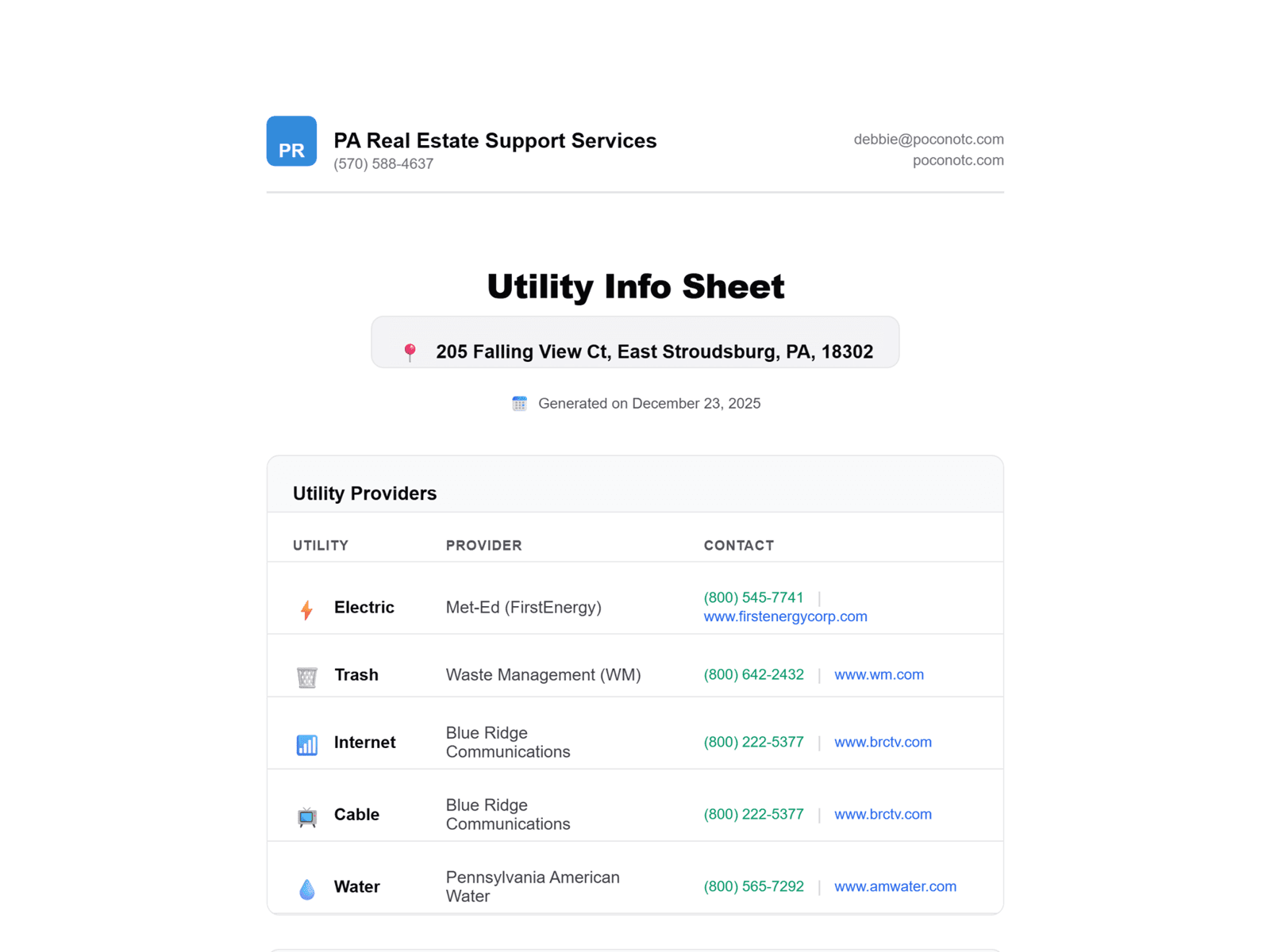Image resolution: width=1270 pixels, height=952 pixels.
Task: Click the Utility Providers section header
Action: pos(364,493)
